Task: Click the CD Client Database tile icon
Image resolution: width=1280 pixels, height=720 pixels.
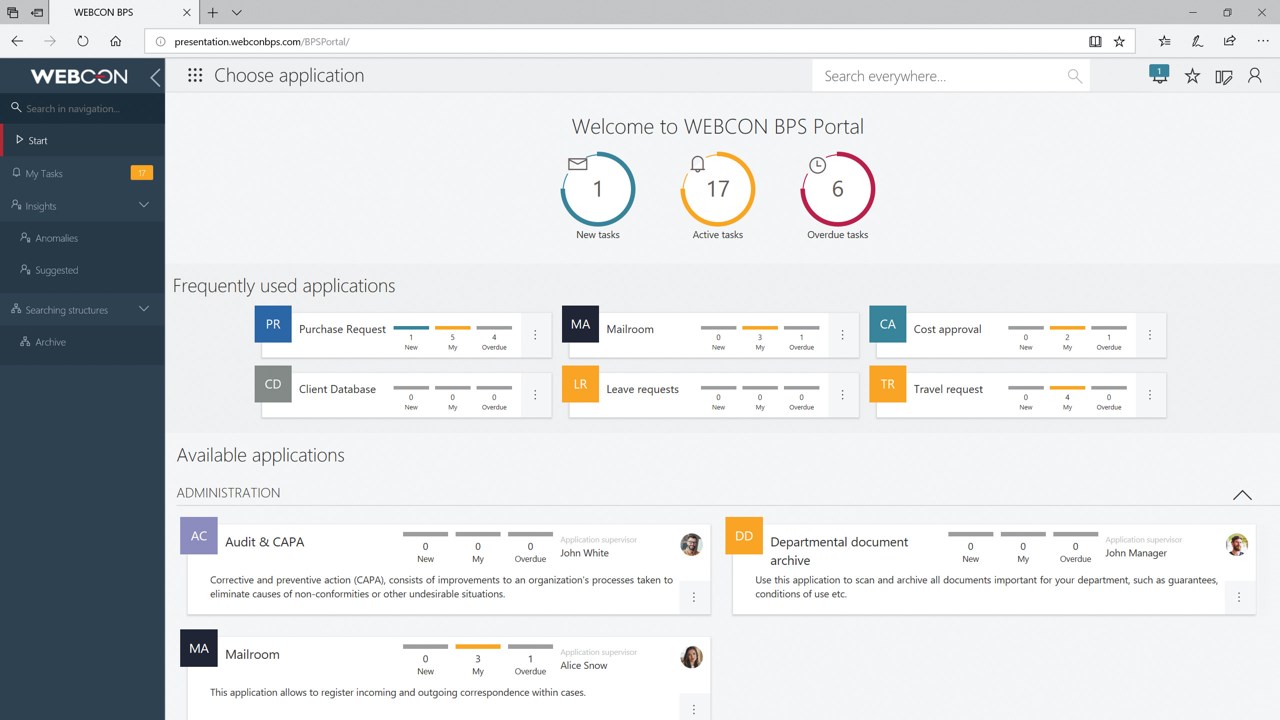Action: click(x=273, y=385)
